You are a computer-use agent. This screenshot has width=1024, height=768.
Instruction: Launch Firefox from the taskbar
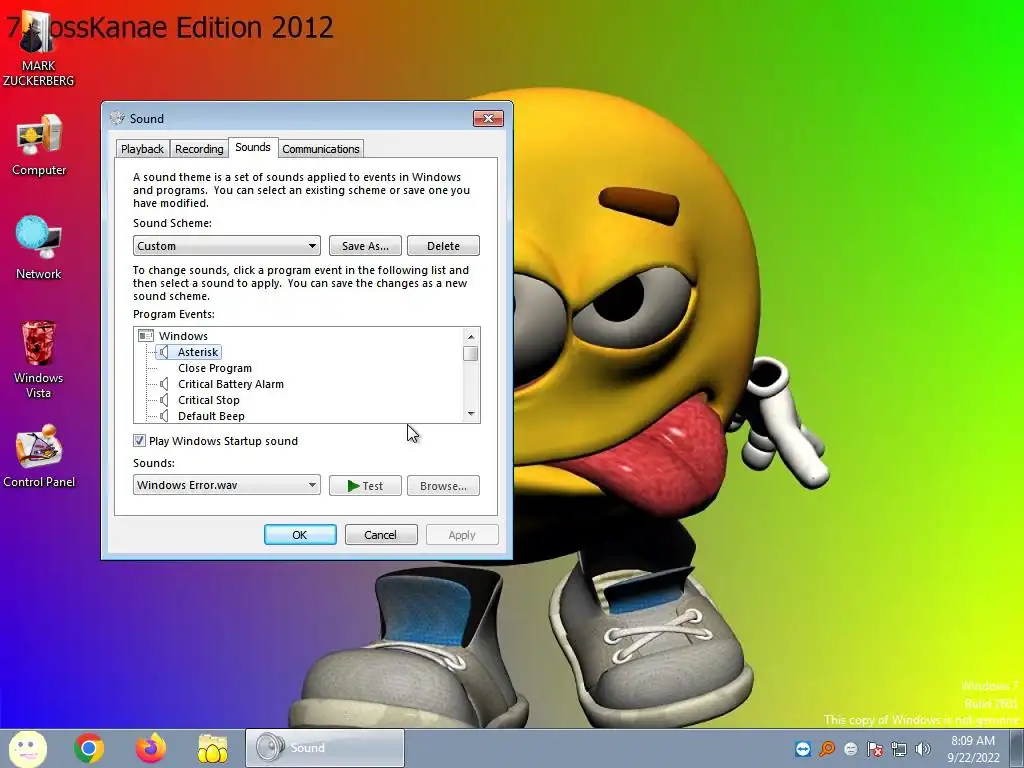(151, 748)
